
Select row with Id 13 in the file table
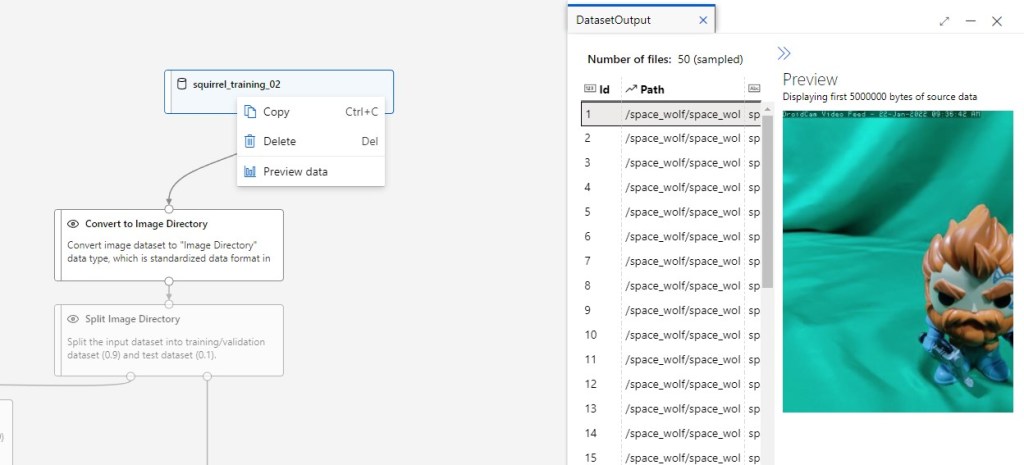tap(671, 409)
